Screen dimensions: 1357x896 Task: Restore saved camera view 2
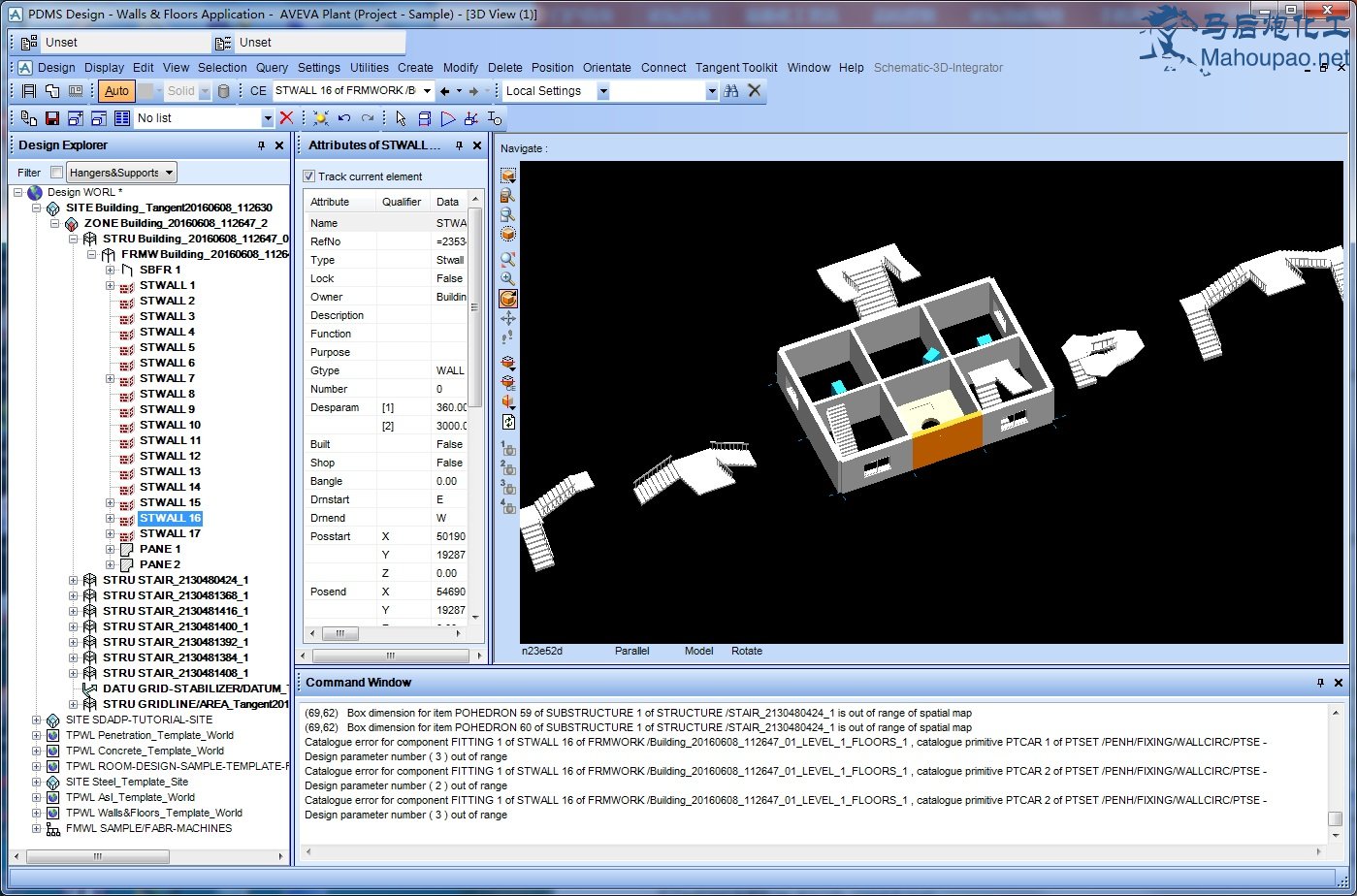tap(508, 467)
